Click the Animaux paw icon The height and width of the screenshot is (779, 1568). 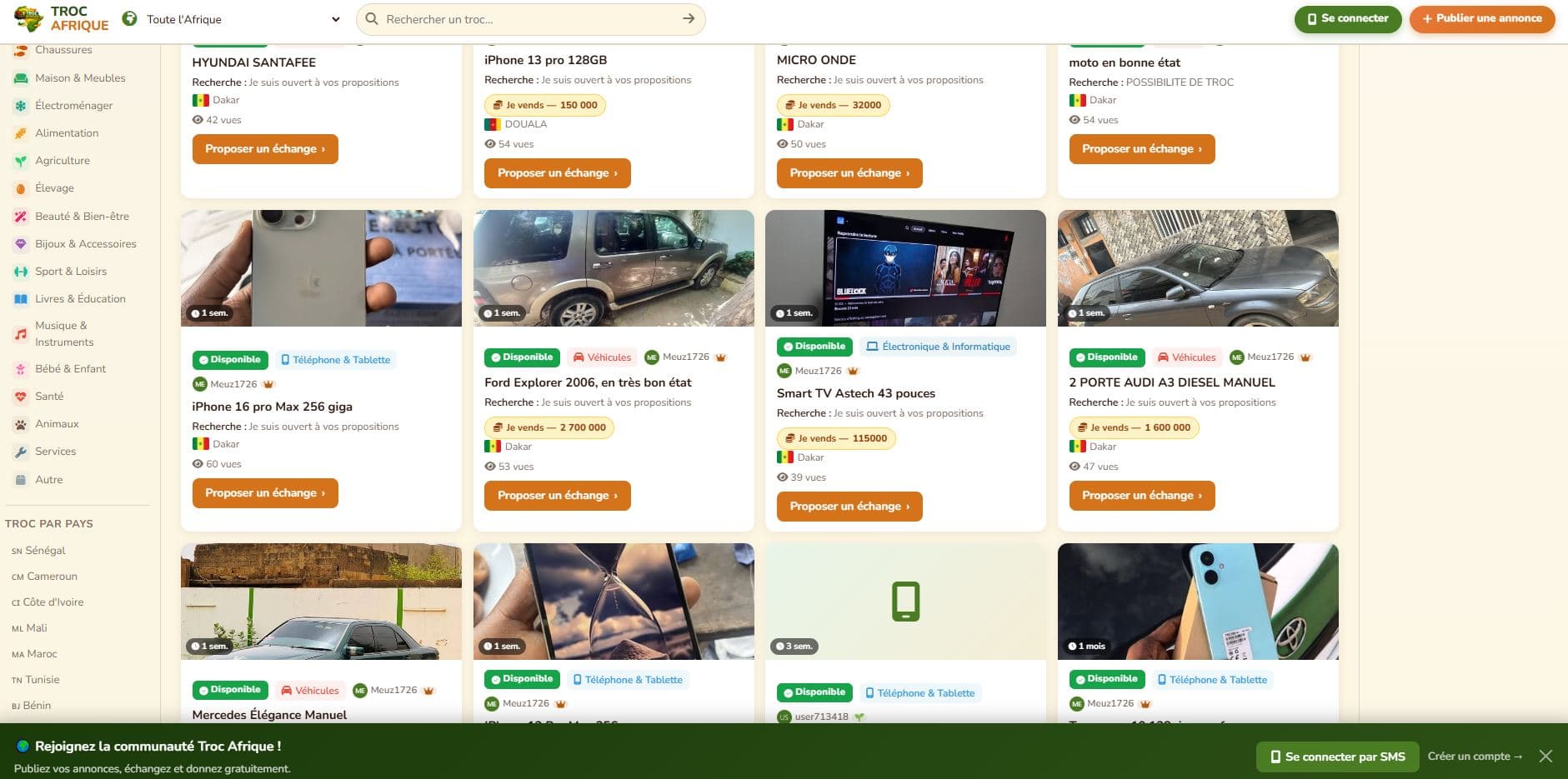point(21,424)
